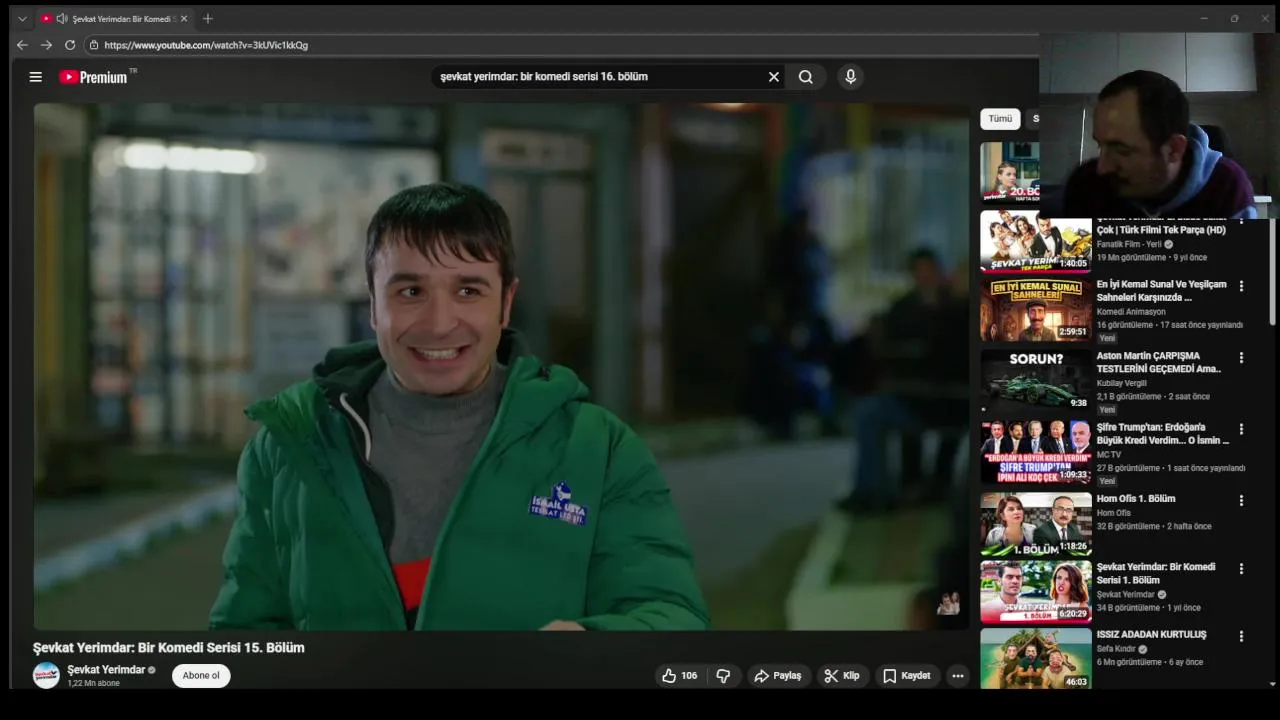Open options for Şevkat Yerimdar 1. Bölüm
Image resolution: width=1280 pixels, height=720 pixels.
coord(1241,568)
